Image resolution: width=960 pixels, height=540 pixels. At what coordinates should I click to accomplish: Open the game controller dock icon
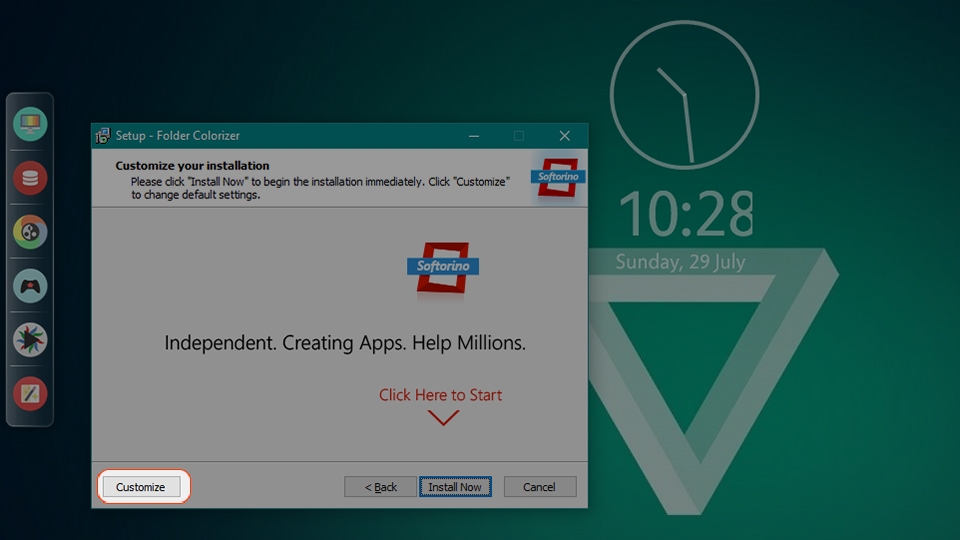pos(30,286)
